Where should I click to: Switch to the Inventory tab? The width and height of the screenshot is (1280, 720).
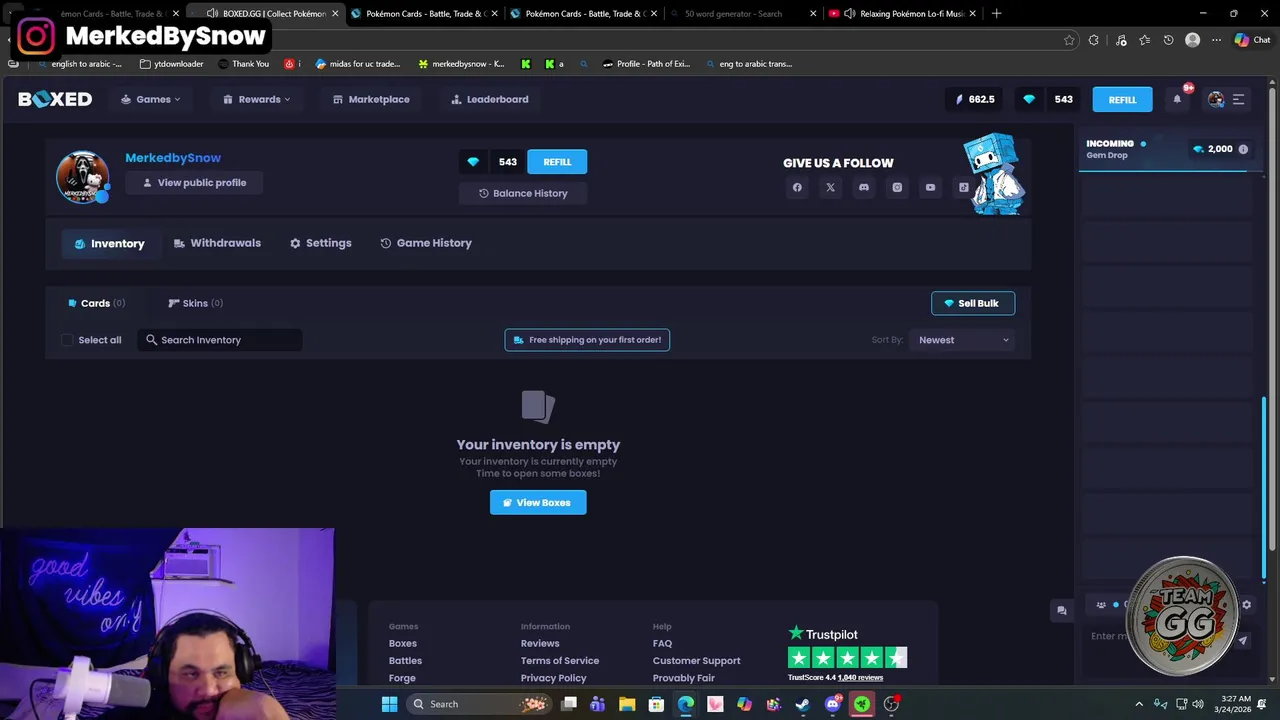[x=109, y=243]
